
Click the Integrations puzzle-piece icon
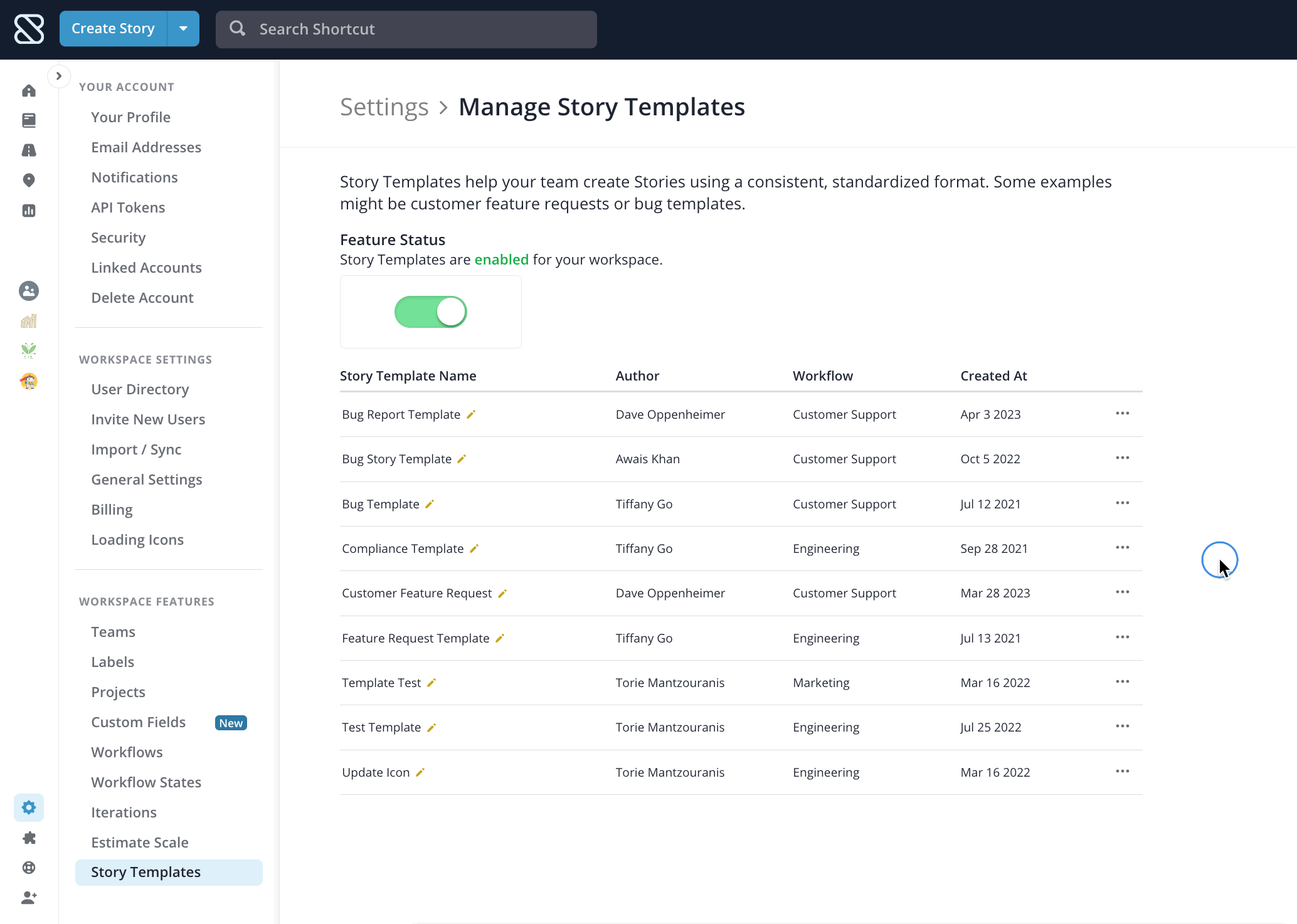click(x=29, y=838)
